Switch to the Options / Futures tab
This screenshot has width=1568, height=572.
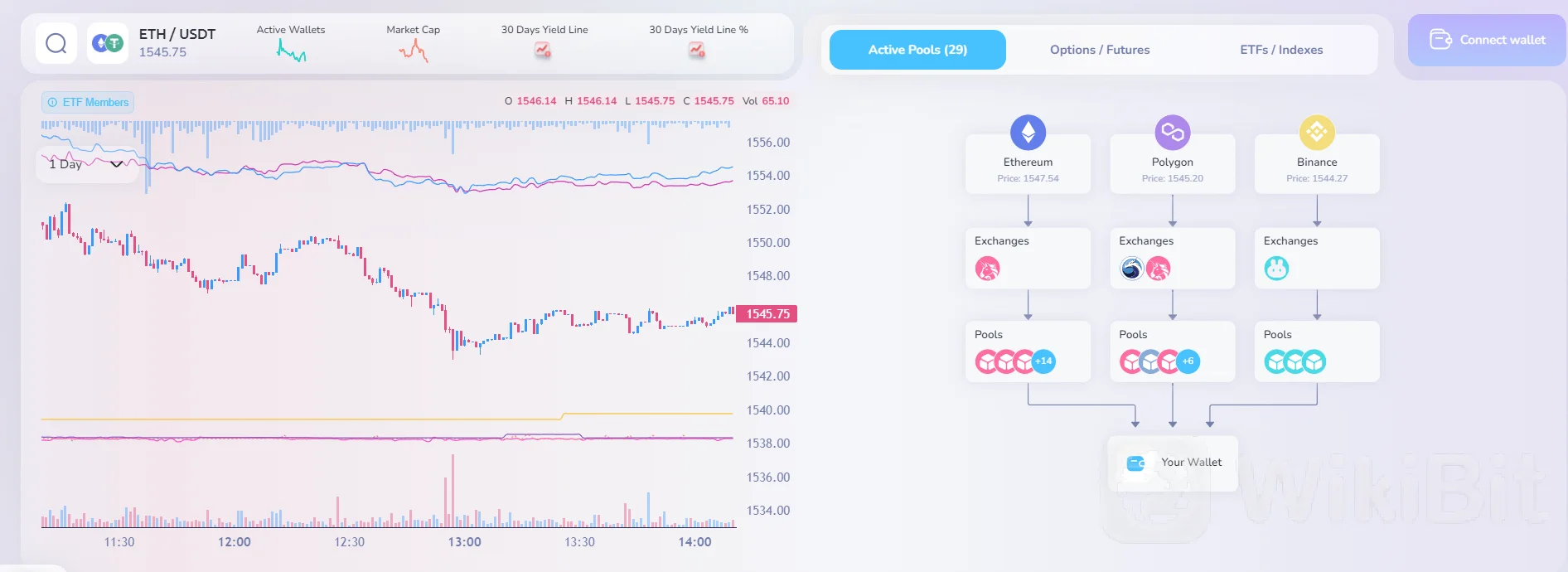coord(1099,50)
